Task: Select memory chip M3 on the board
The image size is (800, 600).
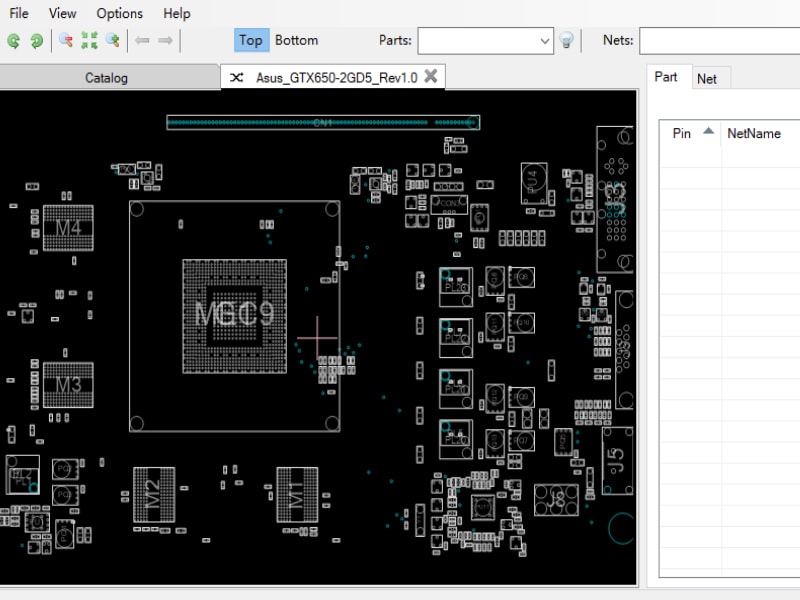Action: coord(68,385)
